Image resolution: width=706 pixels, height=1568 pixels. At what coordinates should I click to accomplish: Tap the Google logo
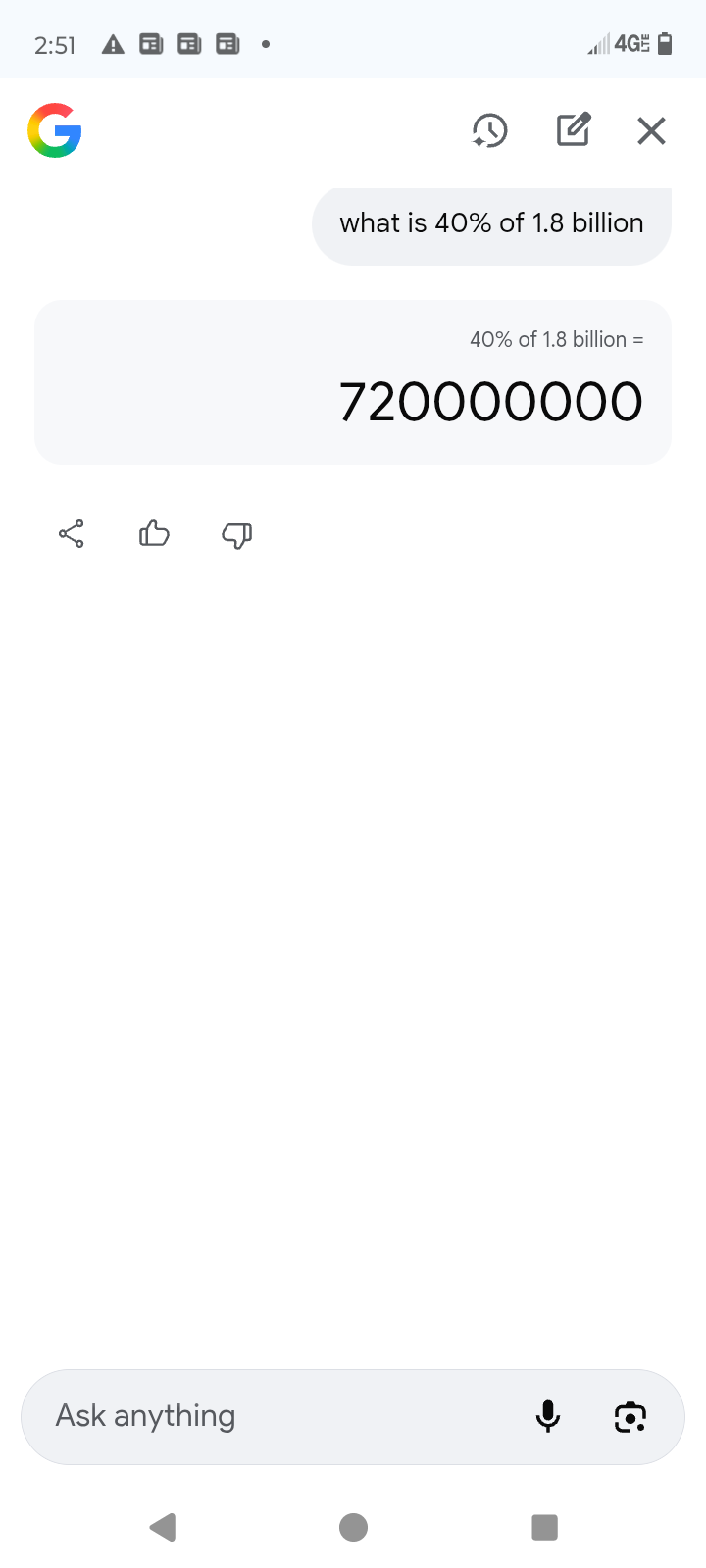[54, 129]
